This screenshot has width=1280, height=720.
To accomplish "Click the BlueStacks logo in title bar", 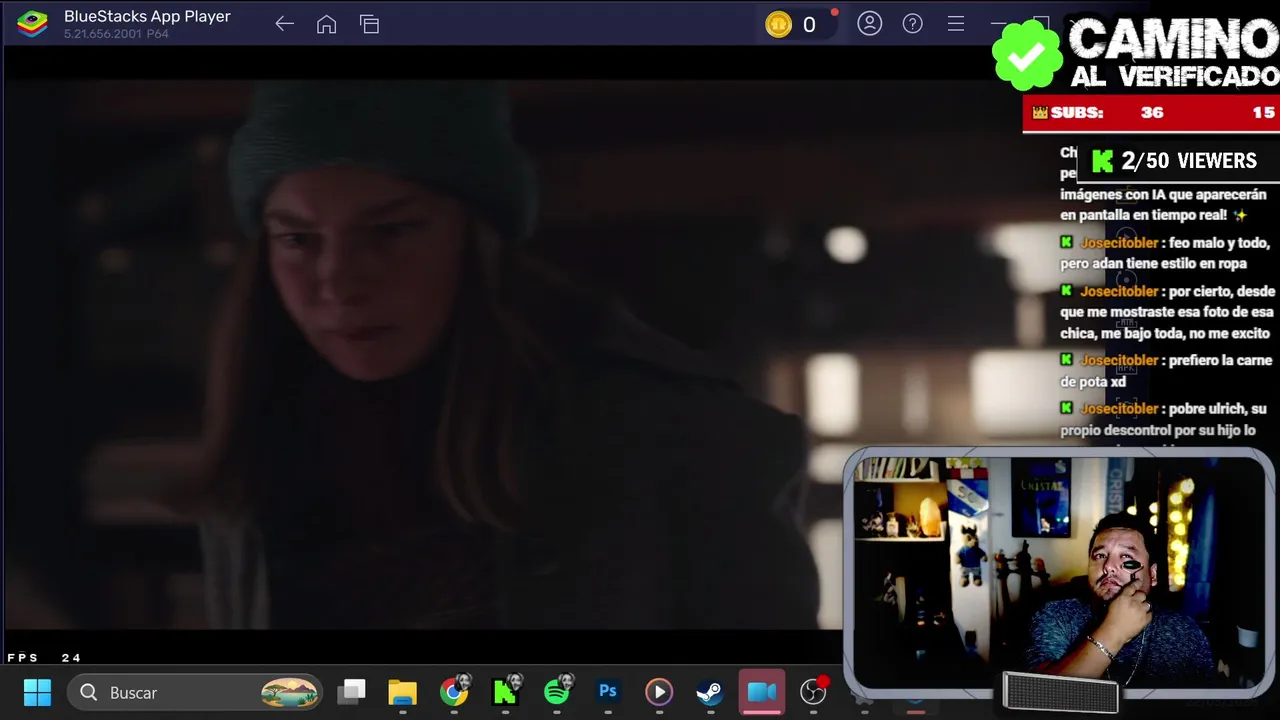I will [32, 24].
